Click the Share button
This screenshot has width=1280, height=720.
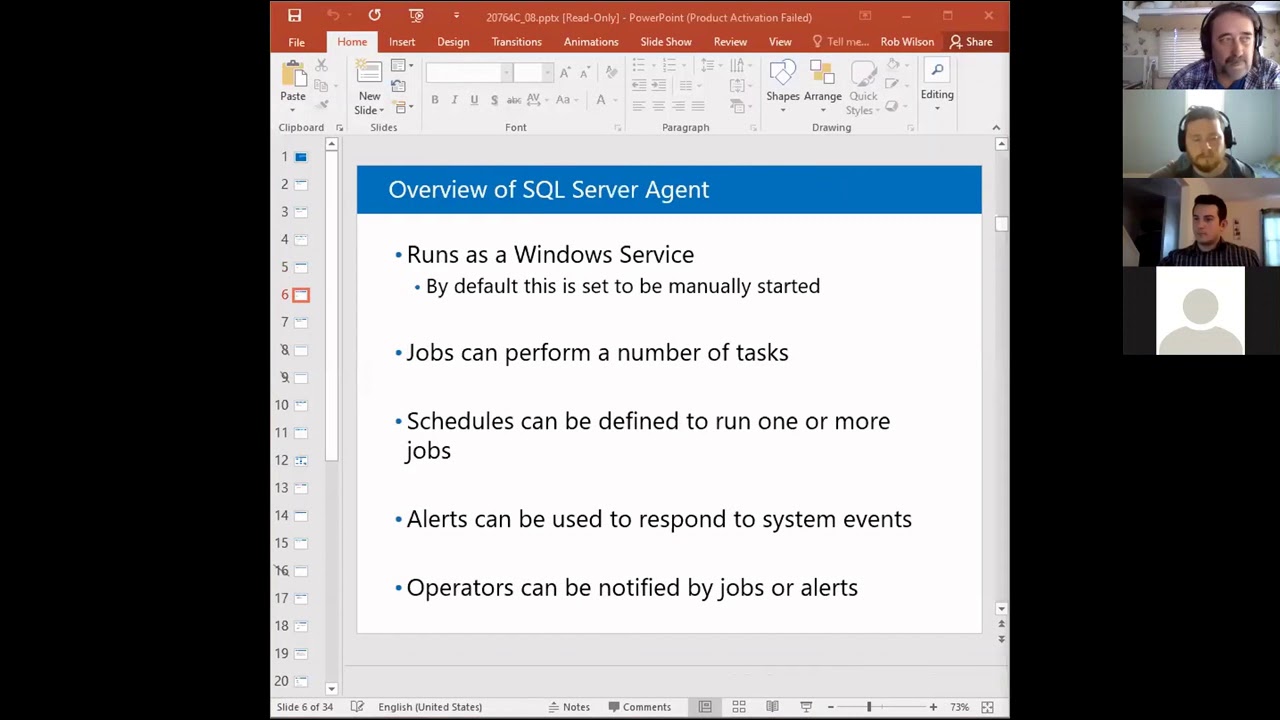[970, 42]
